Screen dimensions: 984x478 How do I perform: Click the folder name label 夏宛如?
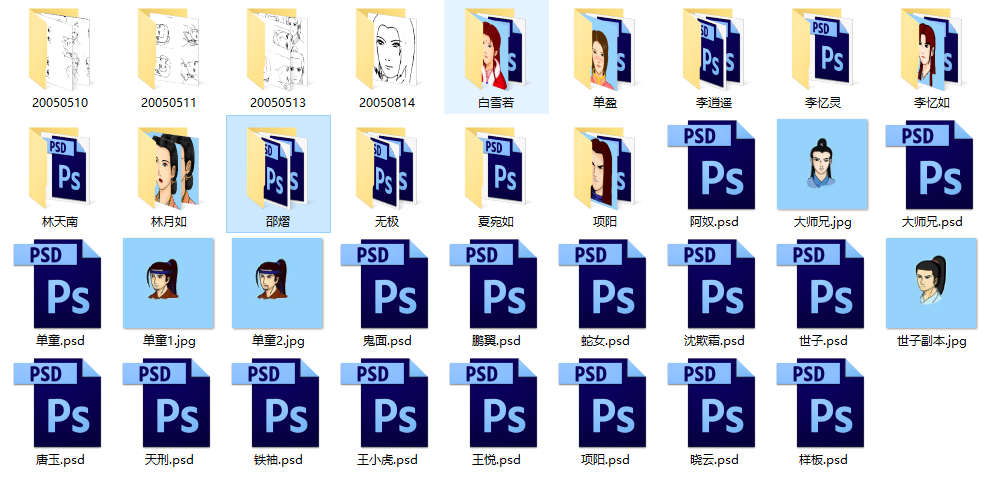tap(496, 222)
